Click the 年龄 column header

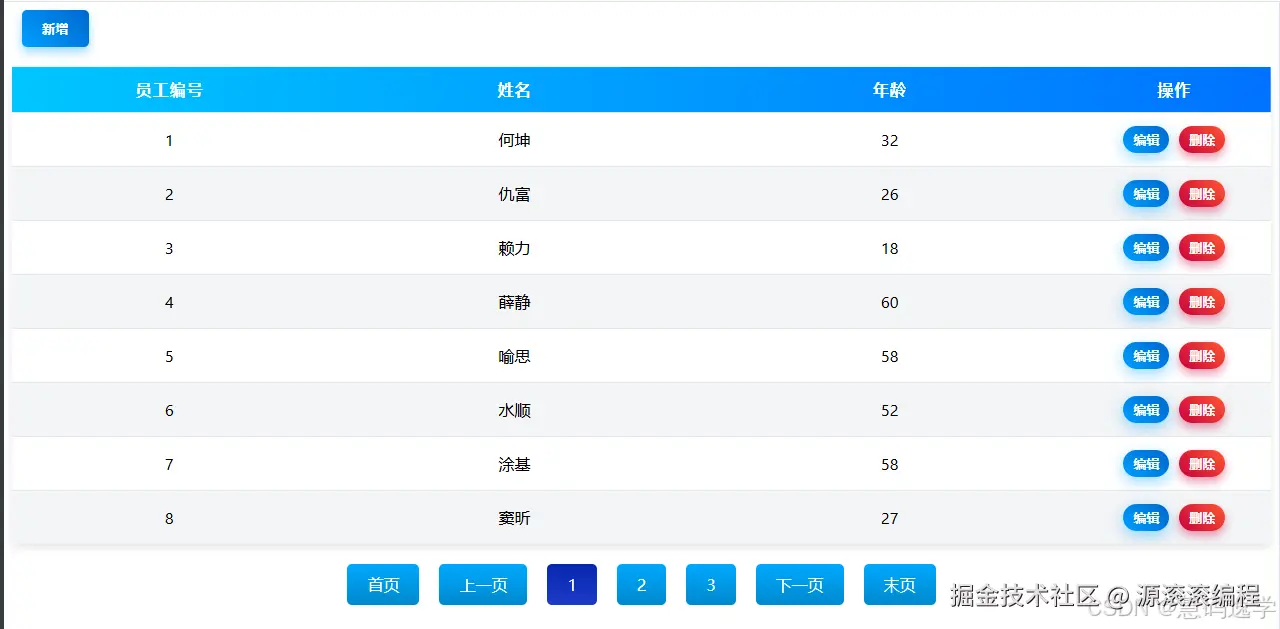(x=889, y=90)
